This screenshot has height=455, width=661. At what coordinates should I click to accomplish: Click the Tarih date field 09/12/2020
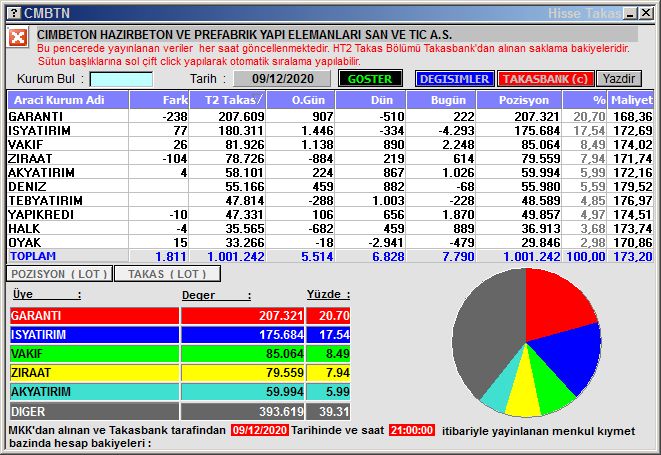pyautogui.click(x=282, y=79)
